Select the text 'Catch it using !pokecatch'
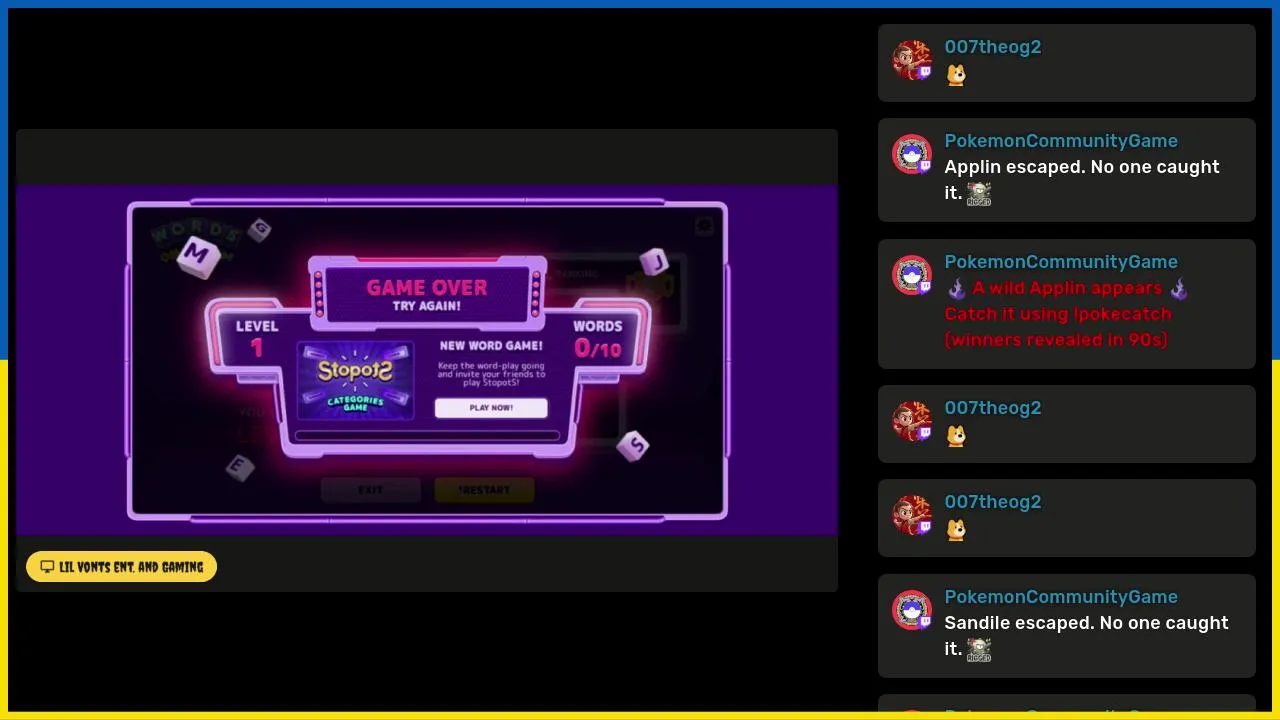 (x=1058, y=314)
